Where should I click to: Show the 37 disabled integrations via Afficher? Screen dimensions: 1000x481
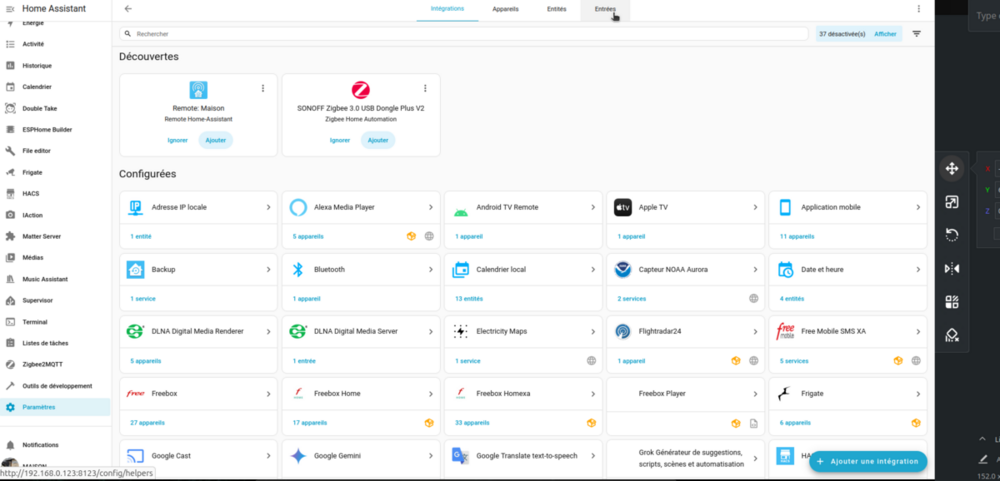pos(885,34)
